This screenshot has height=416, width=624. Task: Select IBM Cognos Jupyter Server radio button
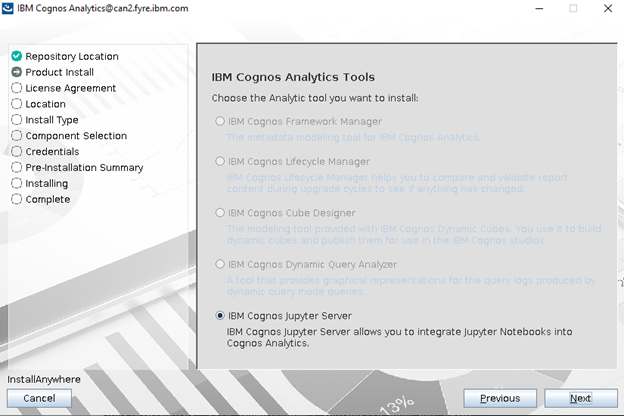(x=220, y=316)
